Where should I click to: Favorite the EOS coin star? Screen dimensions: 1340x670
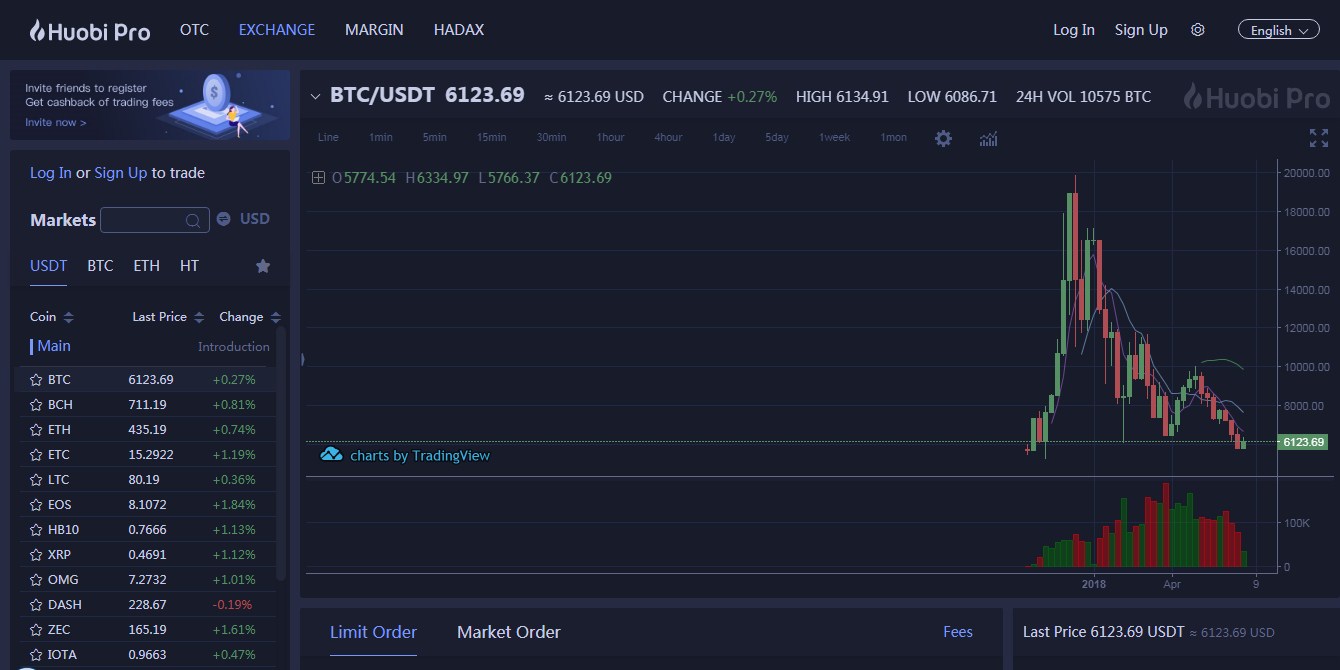click(36, 505)
